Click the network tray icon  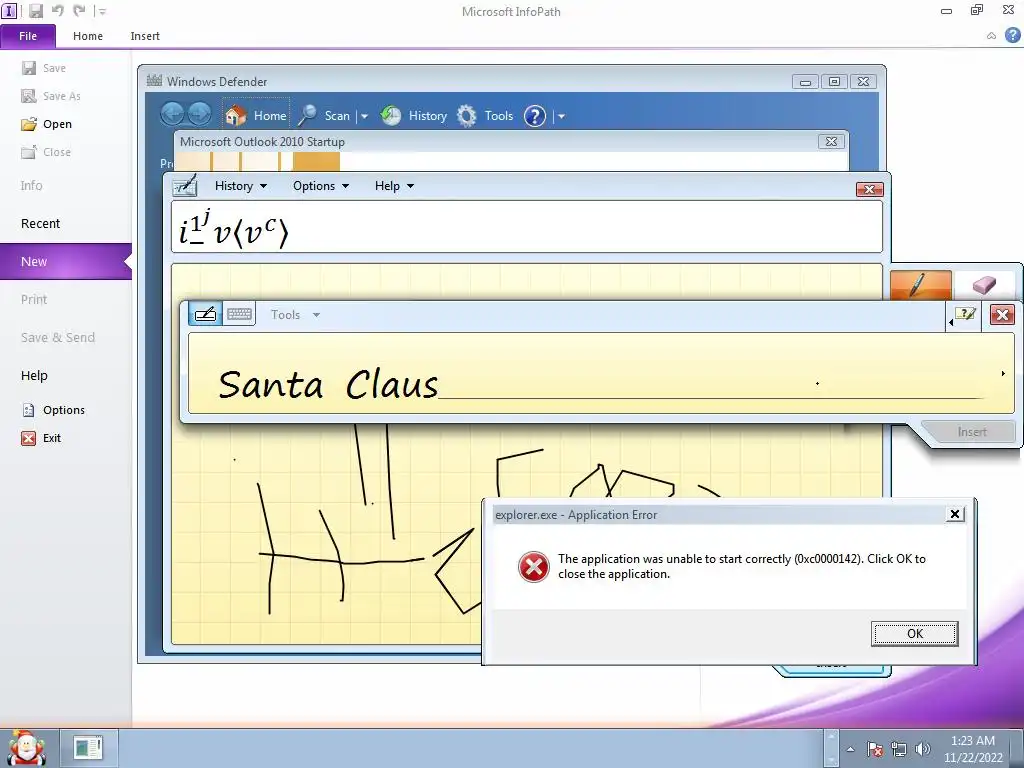click(x=899, y=749)
